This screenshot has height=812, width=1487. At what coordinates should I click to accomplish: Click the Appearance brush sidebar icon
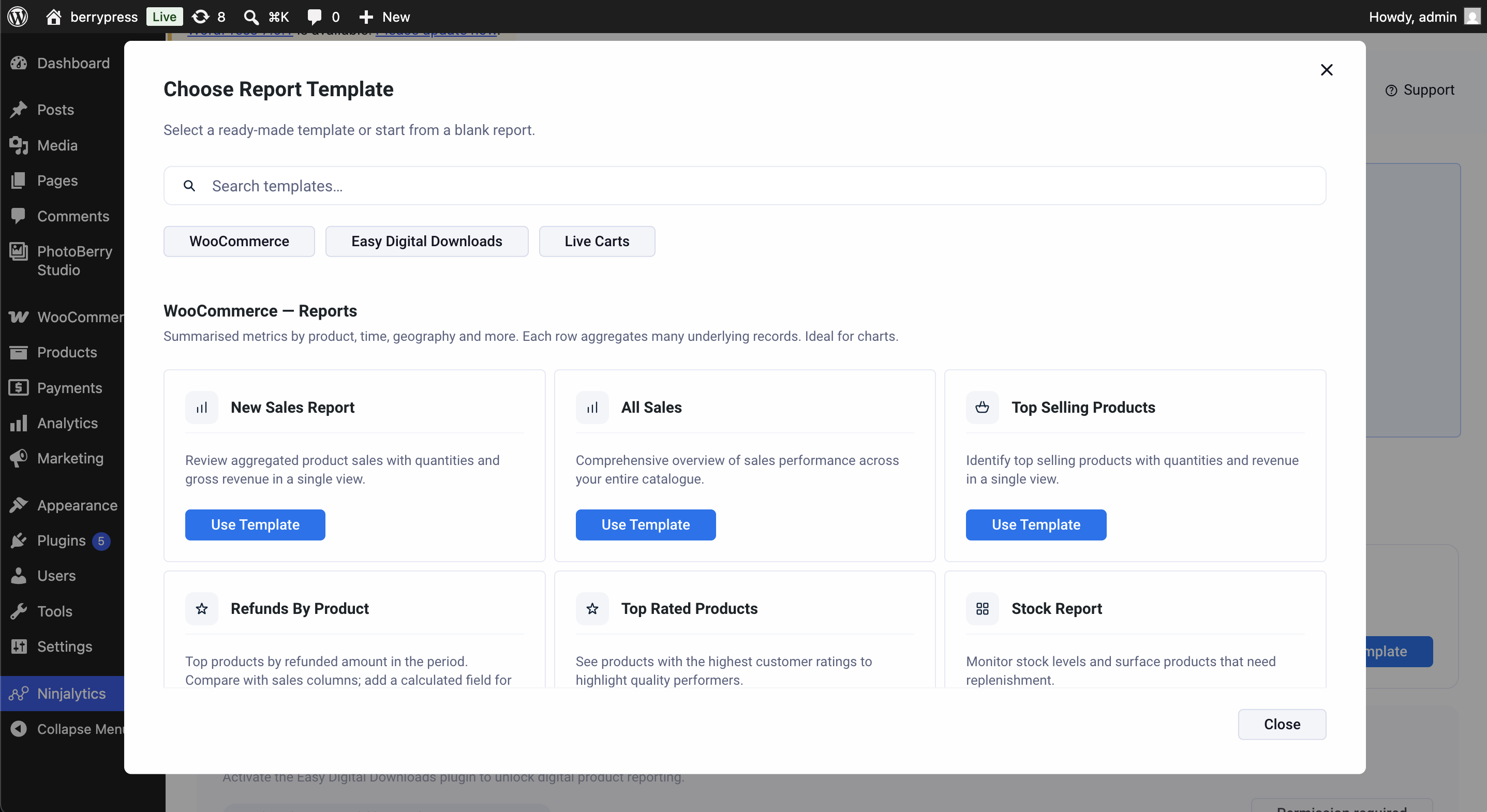[x=19, y=505]
